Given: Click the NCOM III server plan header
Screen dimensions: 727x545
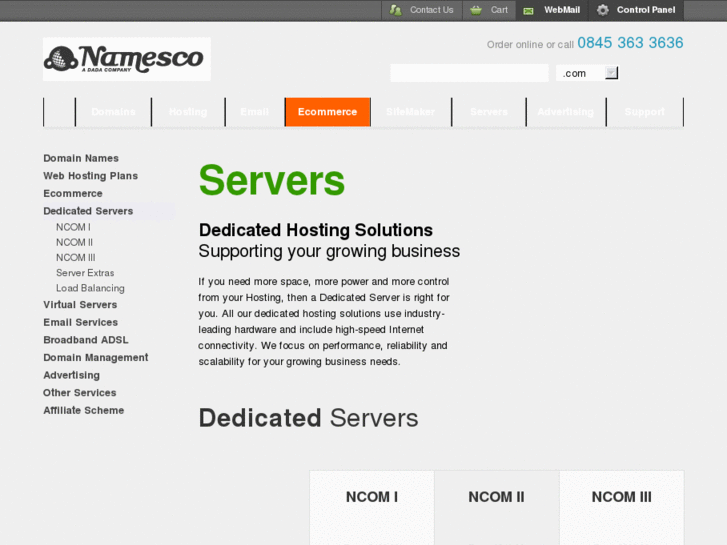Looking at the screenshot, I should 621,497.
